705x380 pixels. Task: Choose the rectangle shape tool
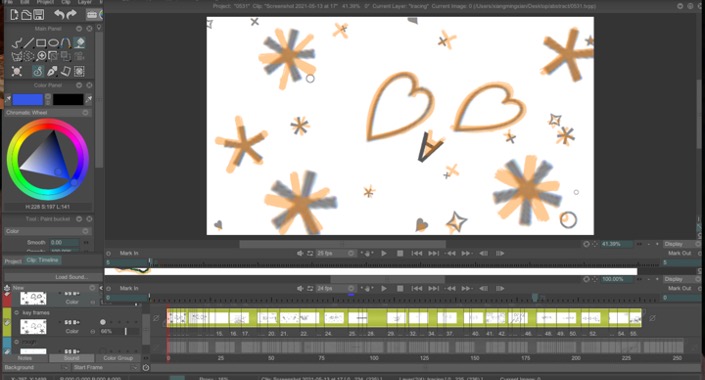tap(41, 43)
